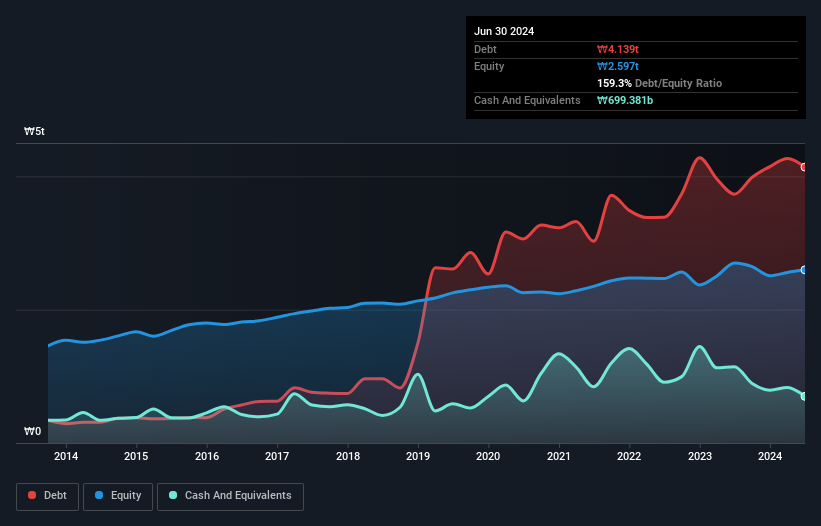821x526 pixels.
Task: Click the 2022 x-axis label
Action: [629, 456]
